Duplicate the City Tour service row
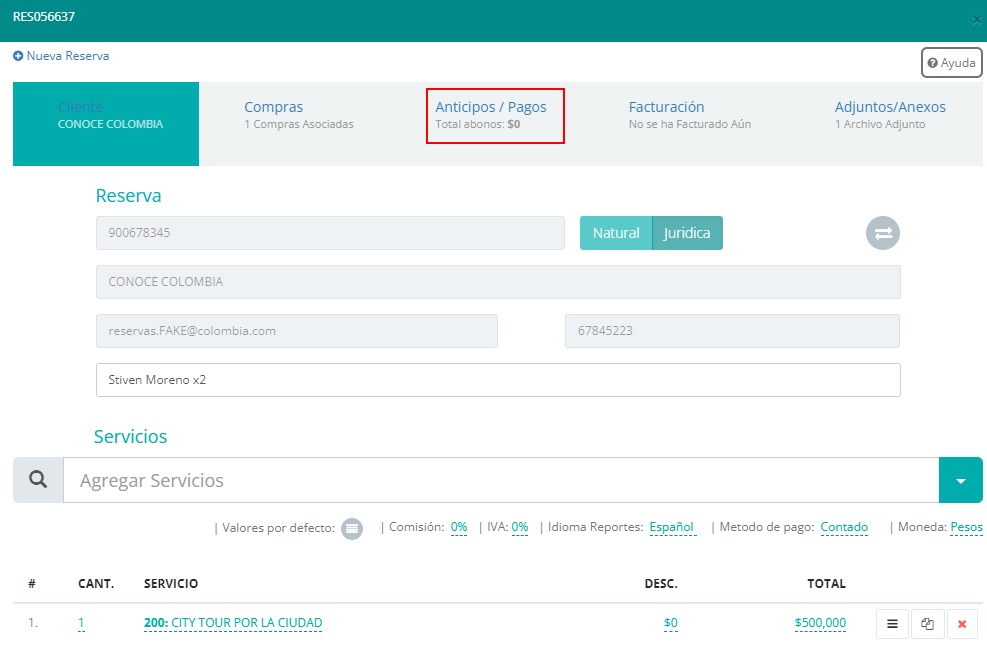Screen dimensions: 987x655 927,624
